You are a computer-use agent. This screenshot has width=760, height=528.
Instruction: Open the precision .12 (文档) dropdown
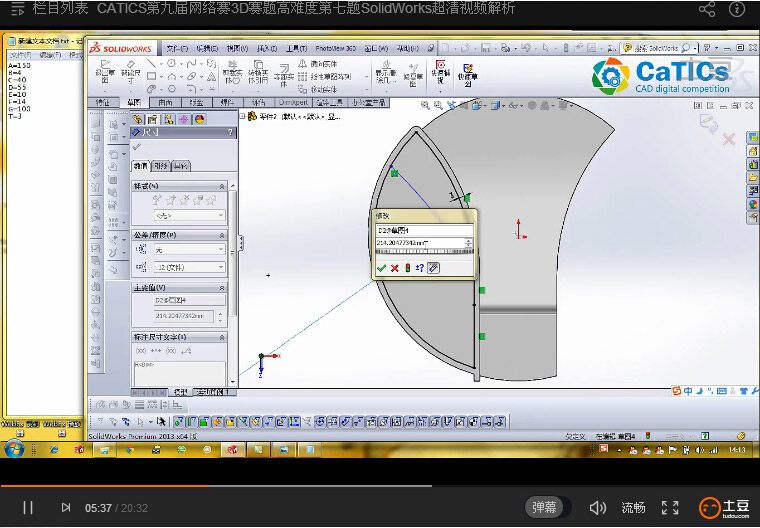[x=189, y=267]
